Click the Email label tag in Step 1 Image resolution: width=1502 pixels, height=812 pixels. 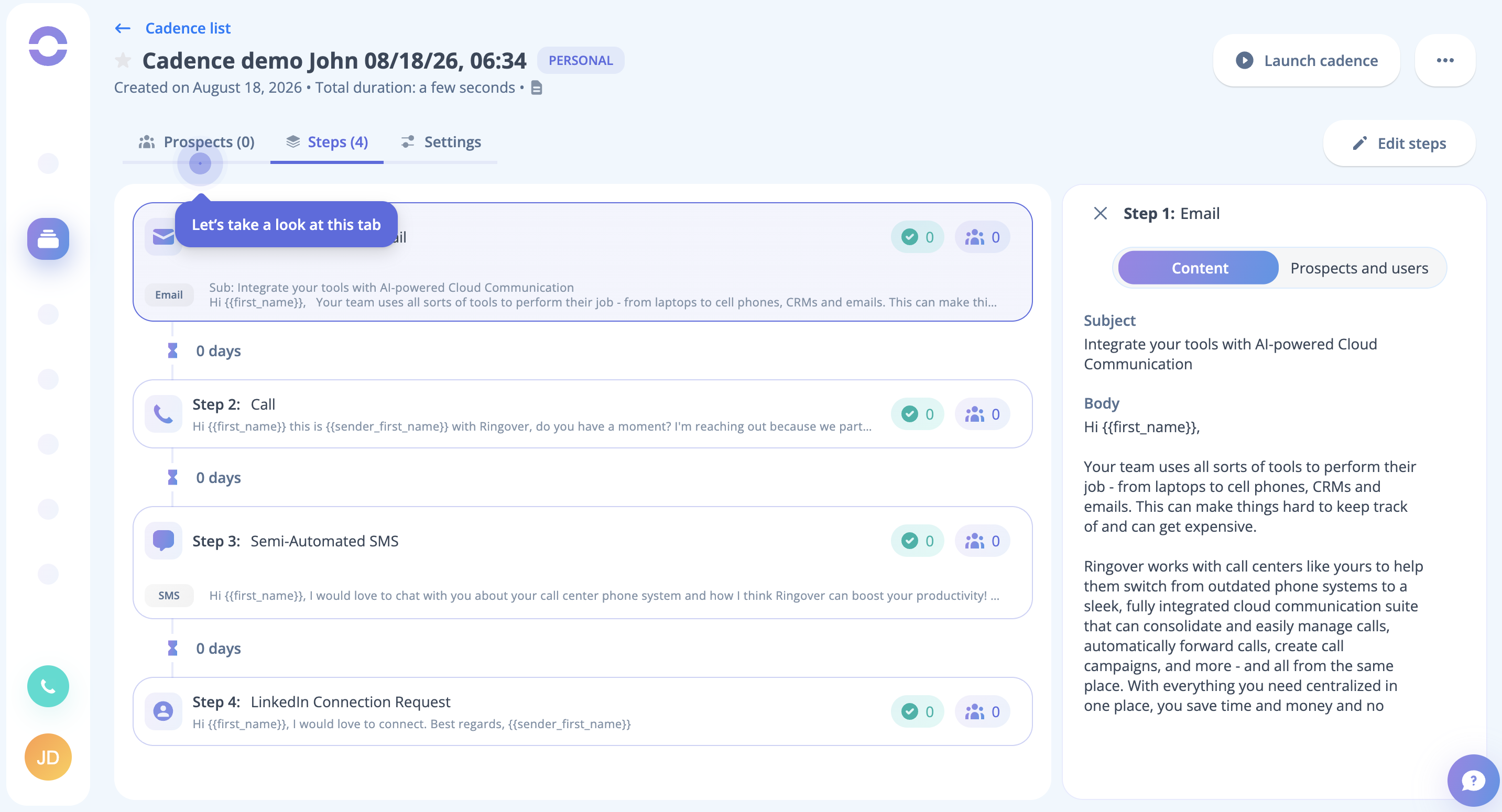pos(169,294)
